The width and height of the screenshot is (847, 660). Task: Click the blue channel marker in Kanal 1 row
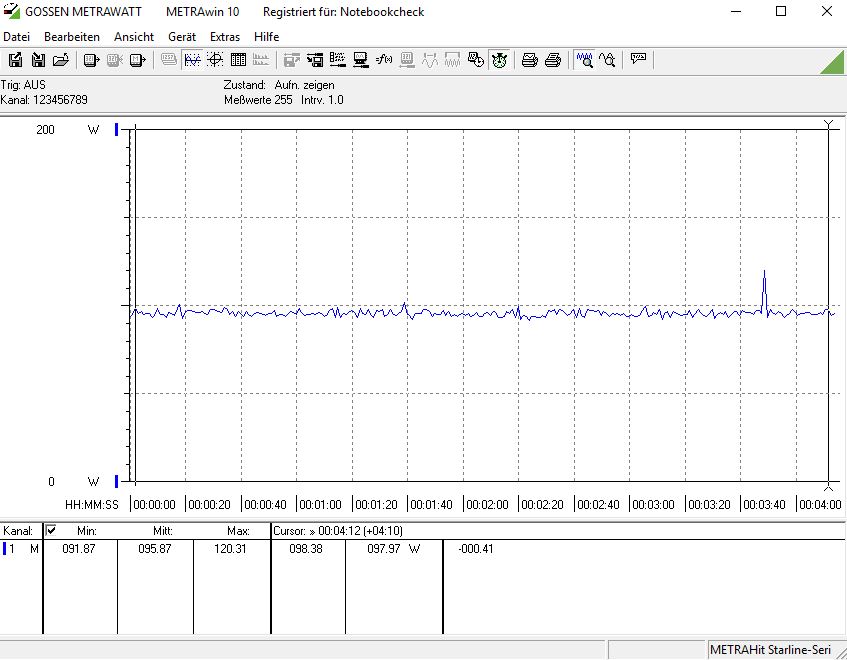click(5, 549)
